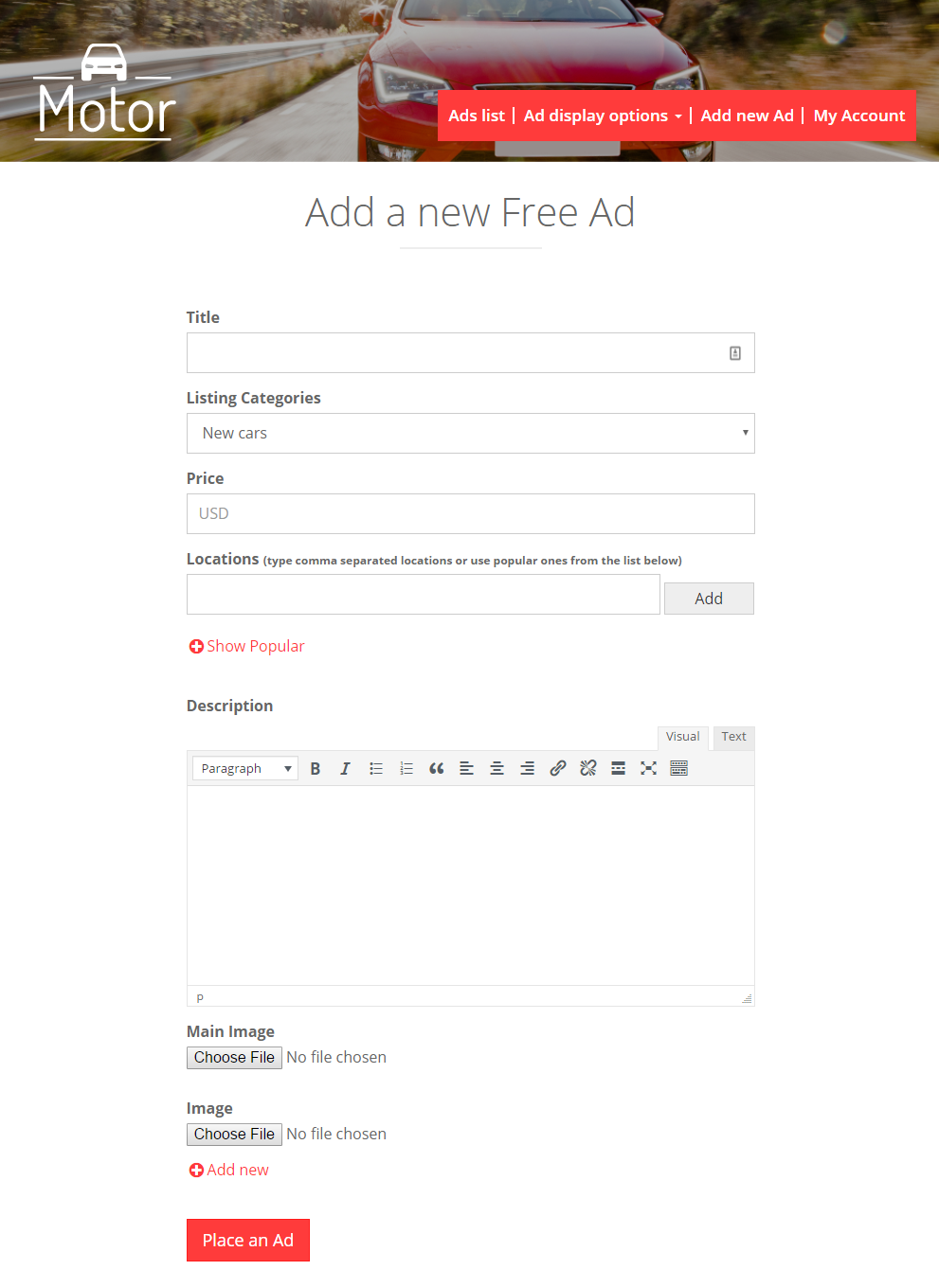The height and width of the screenshot is (1288, 939).
Task: Insert a link with the chain icon
Action: [x=558, y=768]
